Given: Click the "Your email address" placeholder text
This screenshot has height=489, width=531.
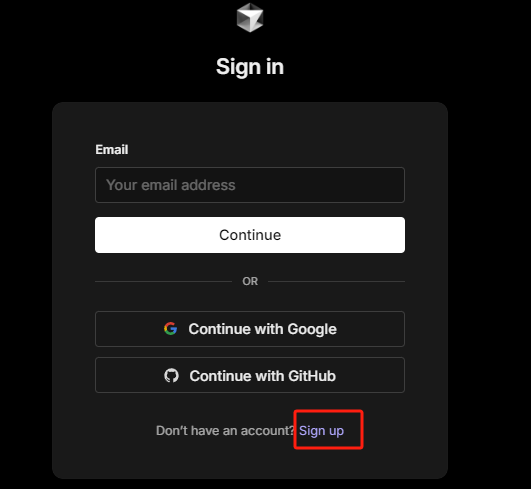Looking at the screenshot, I should click(x=171, y=185).
